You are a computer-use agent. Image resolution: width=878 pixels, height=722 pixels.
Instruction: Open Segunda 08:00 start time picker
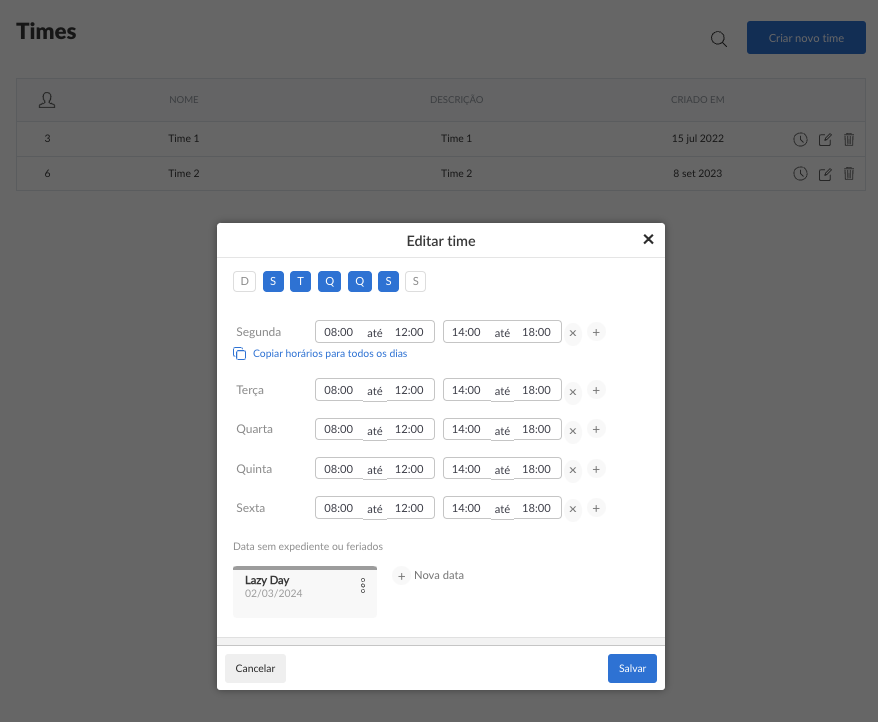pyautogui.click(x=339, y=332)
